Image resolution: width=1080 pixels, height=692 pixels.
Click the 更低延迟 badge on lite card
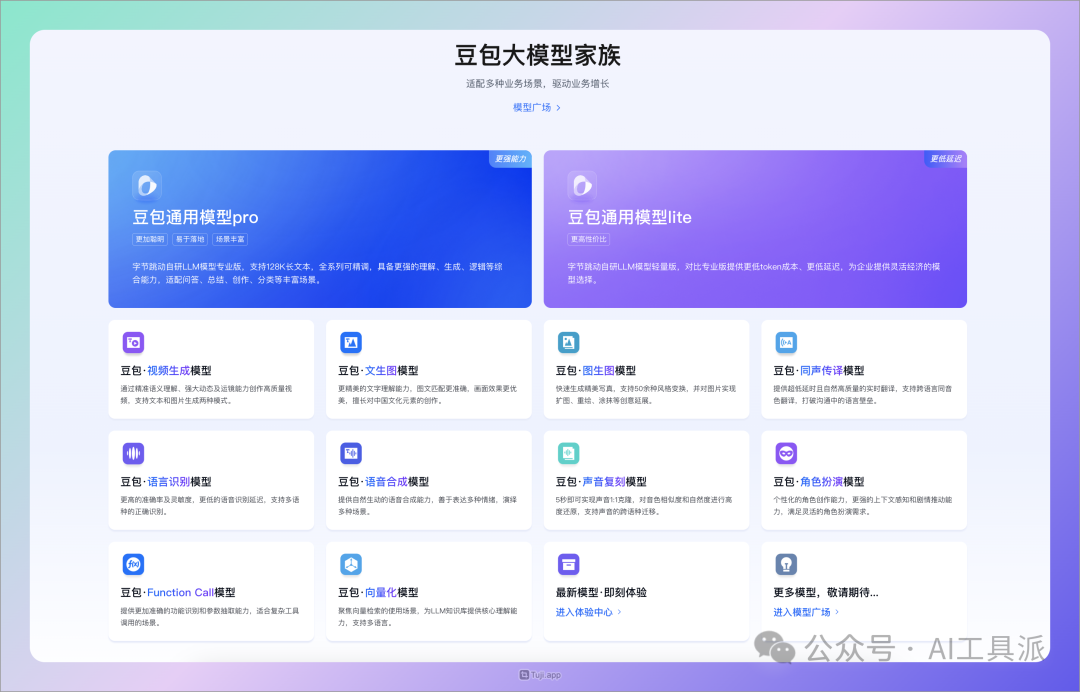pos(946,158)
